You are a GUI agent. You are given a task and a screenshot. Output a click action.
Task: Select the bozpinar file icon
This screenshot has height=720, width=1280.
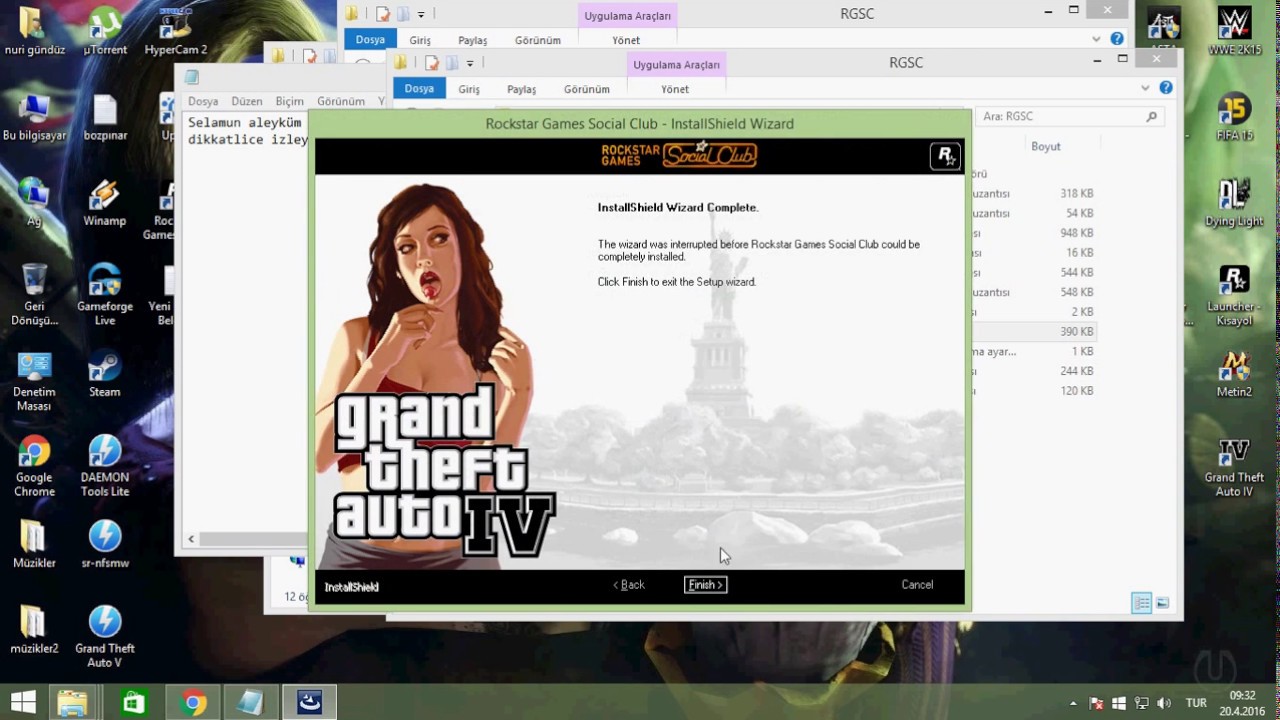[105, 117]
